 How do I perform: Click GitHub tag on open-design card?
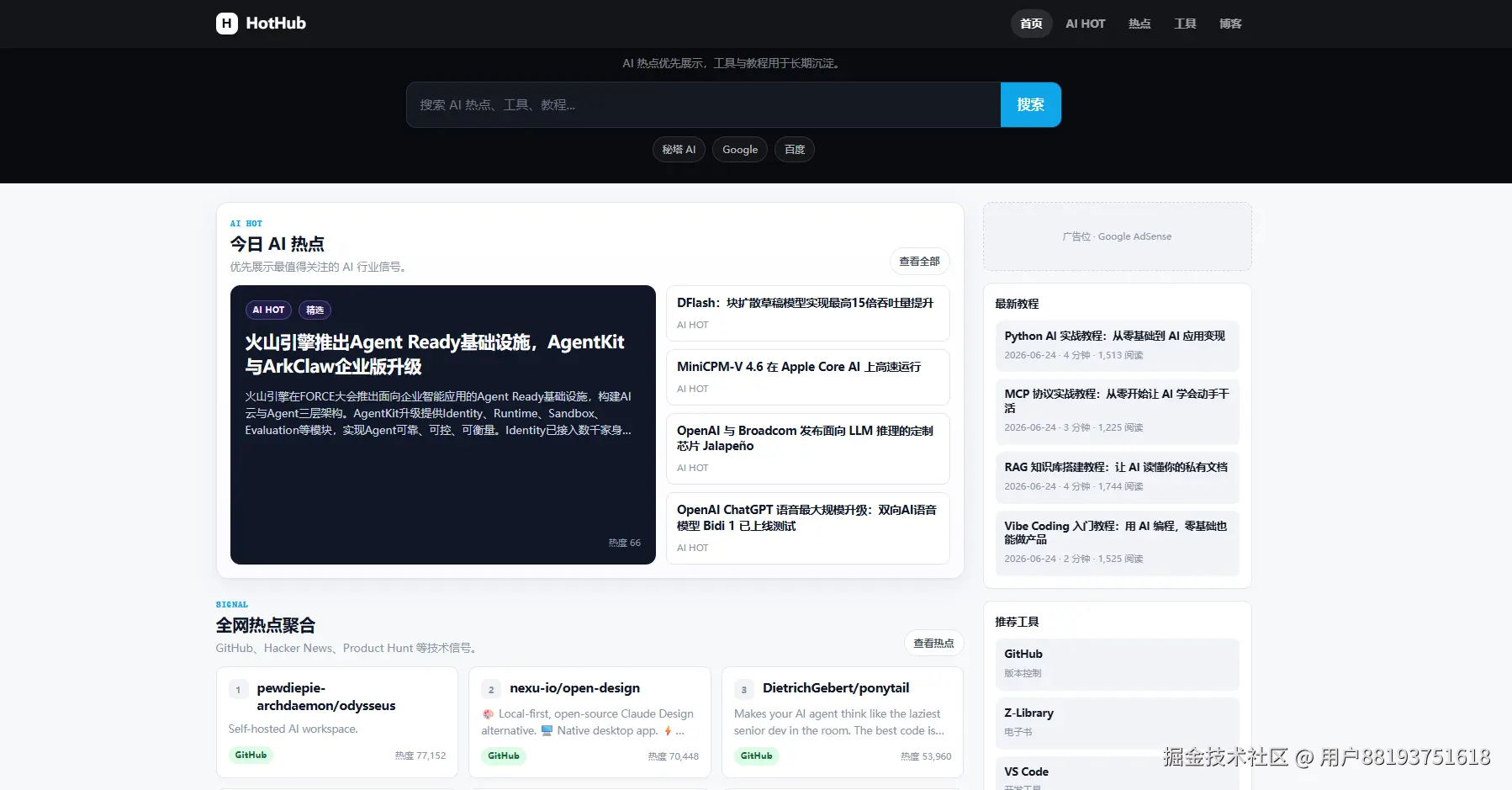504,756
